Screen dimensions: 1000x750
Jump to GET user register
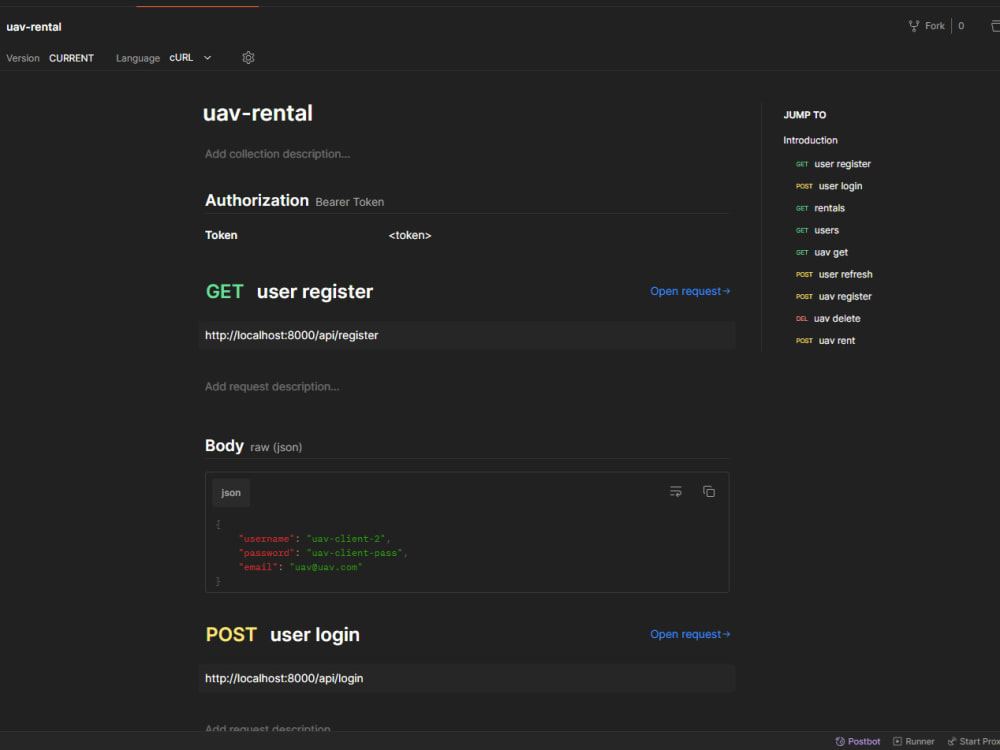point(833,164)
